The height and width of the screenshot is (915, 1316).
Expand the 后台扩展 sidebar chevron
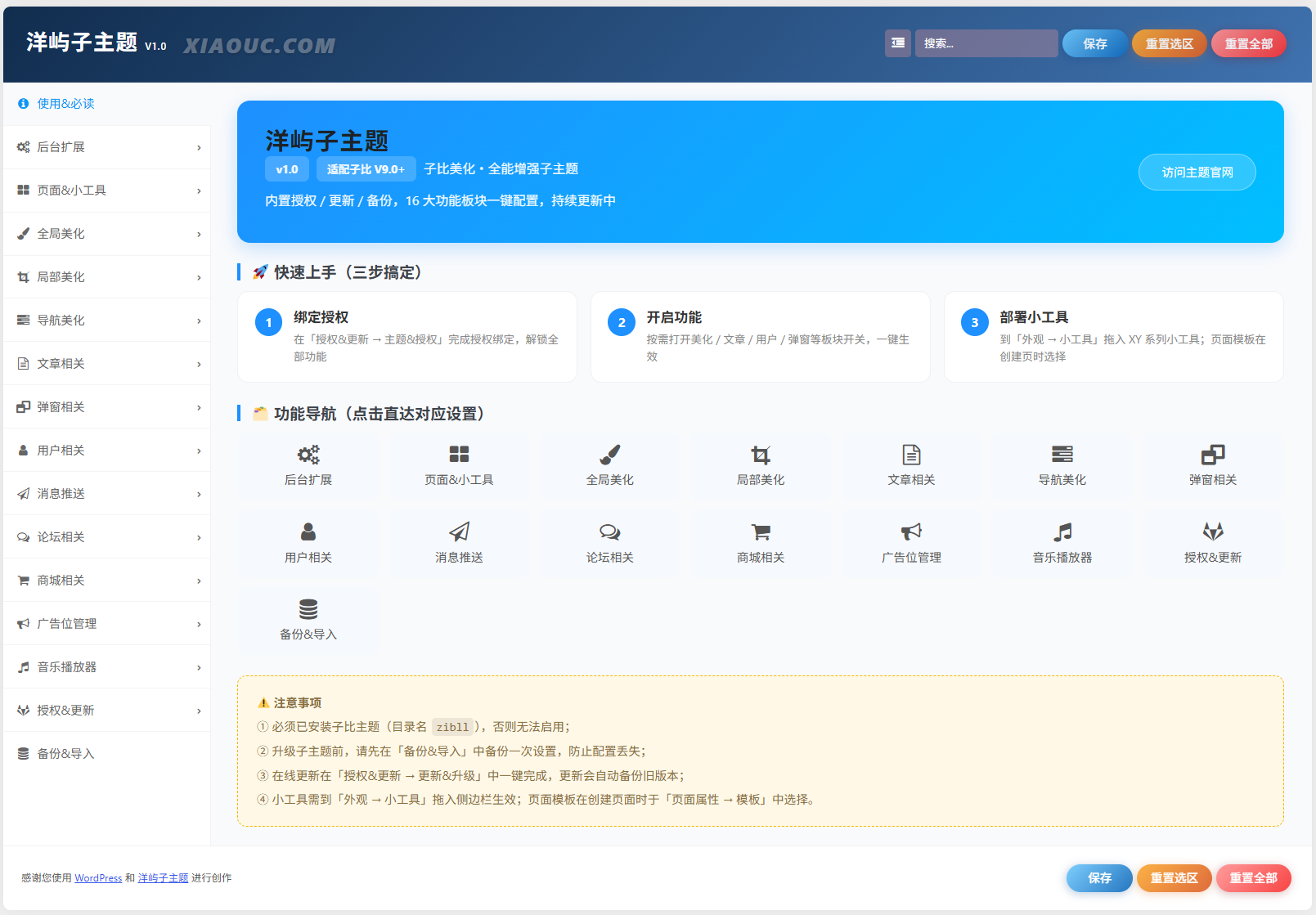pos(199,148)
